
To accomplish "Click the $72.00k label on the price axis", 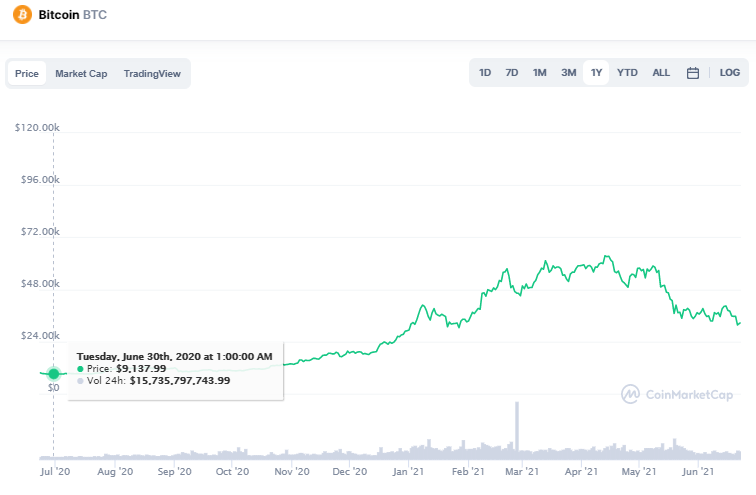I will (40, 232).
